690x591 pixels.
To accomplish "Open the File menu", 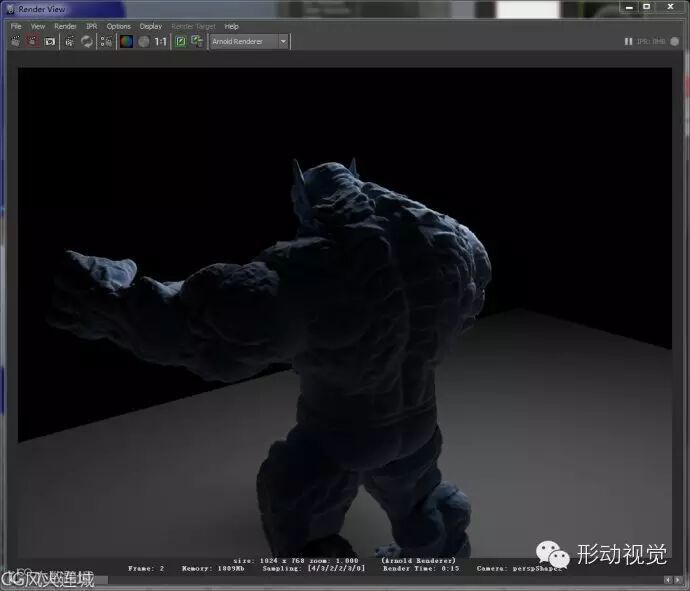I will 16,26.
